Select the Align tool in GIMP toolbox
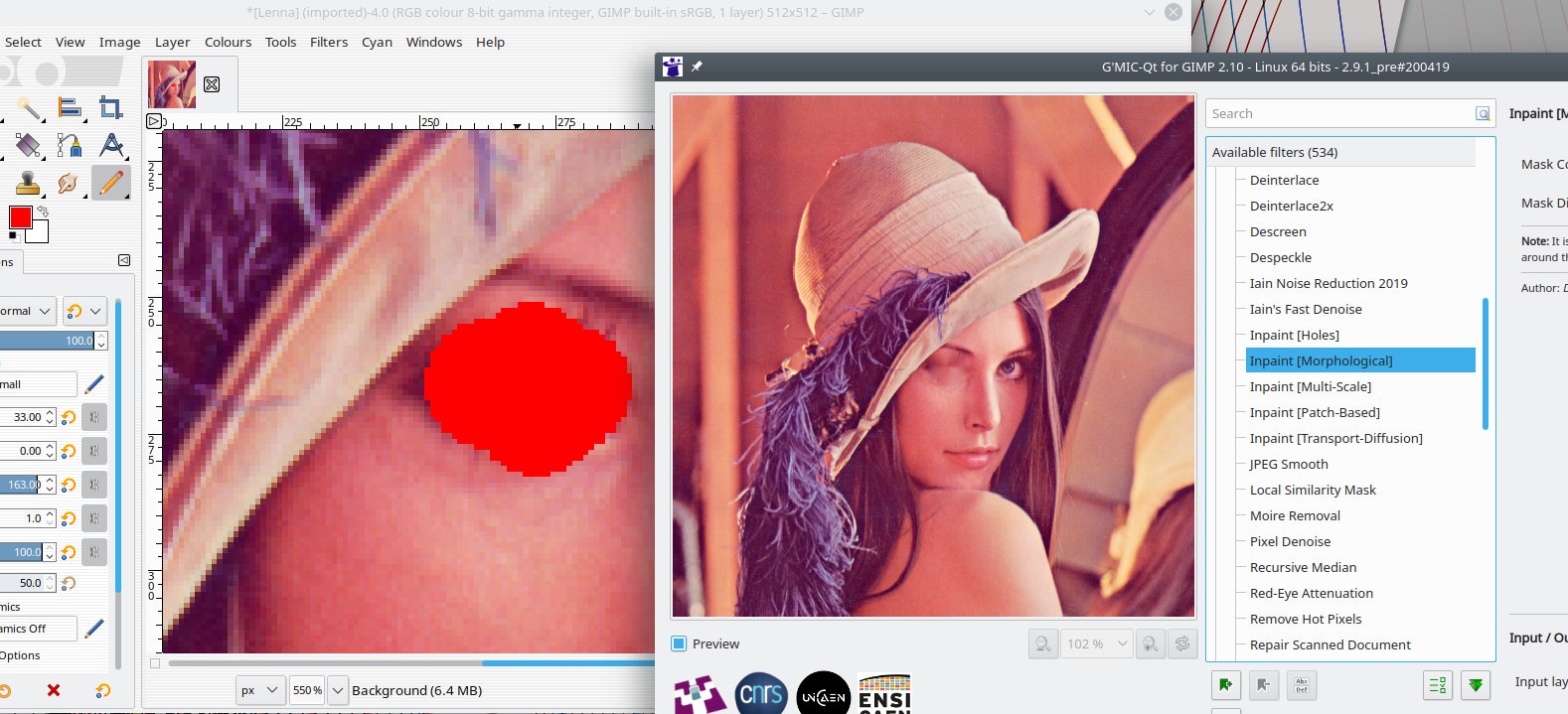 pyautogui.click(x=70, y=107)
